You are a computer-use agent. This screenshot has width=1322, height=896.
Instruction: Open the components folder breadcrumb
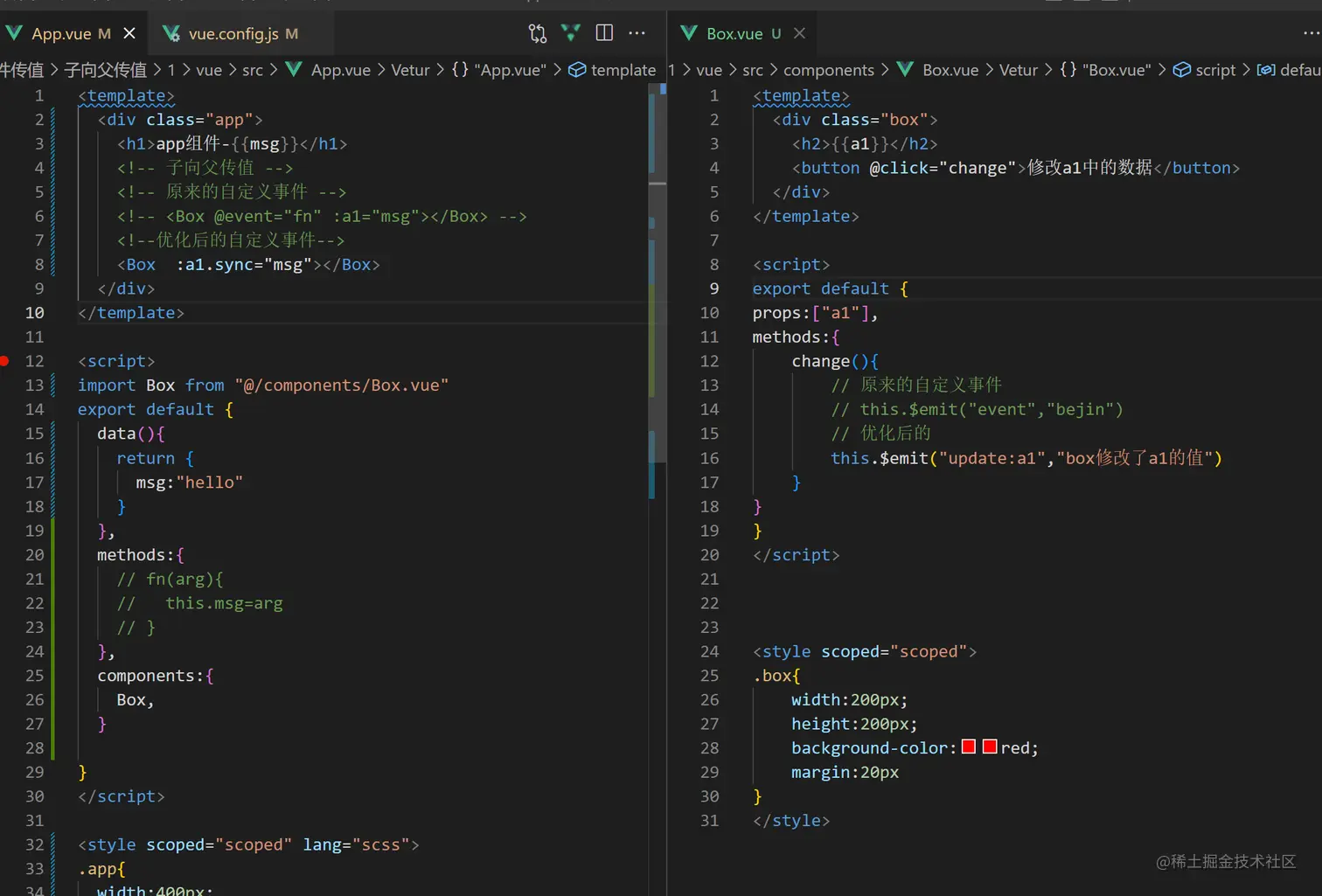click(829, 70)
